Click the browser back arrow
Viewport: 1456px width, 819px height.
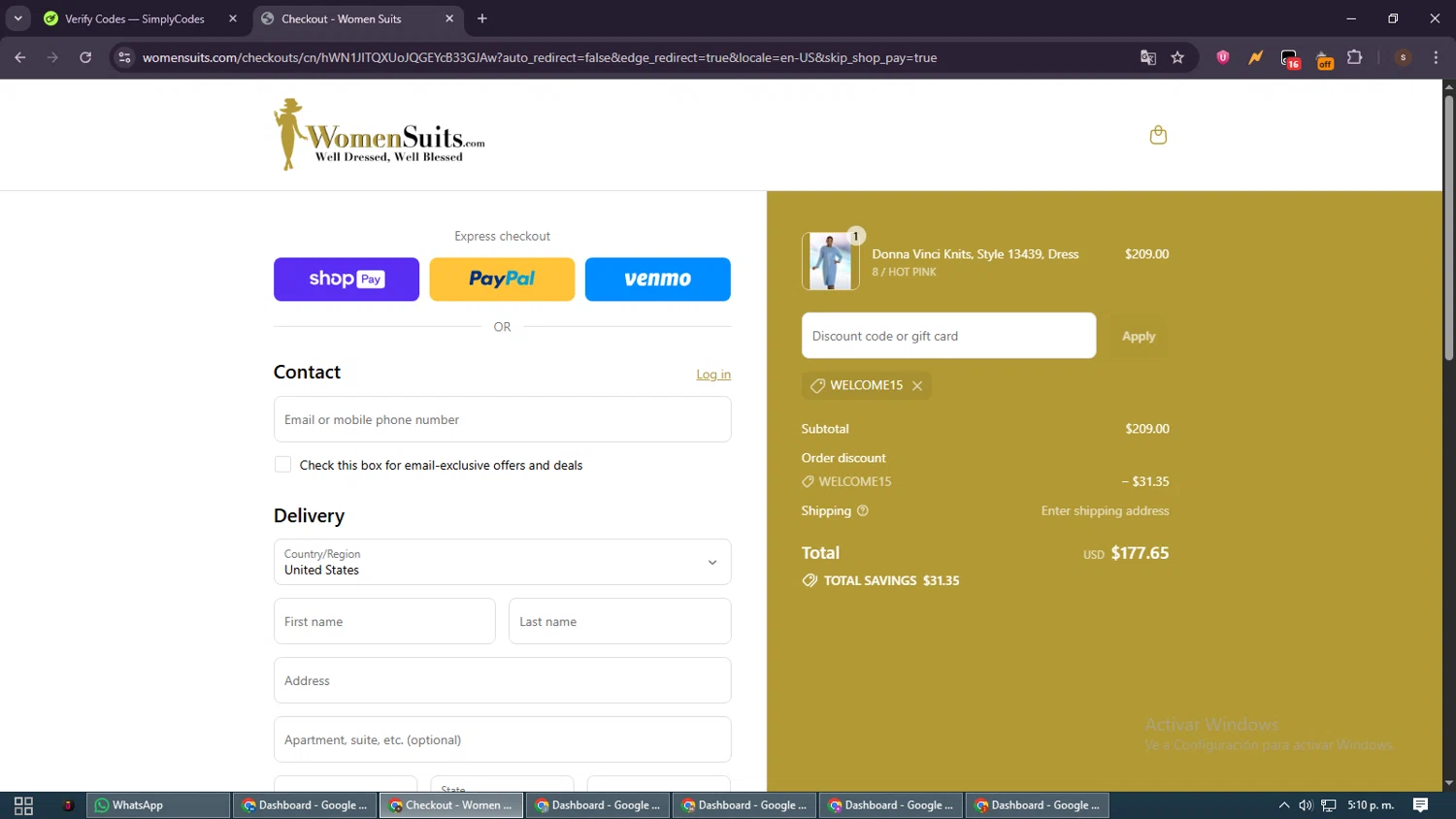pos(20,57)
